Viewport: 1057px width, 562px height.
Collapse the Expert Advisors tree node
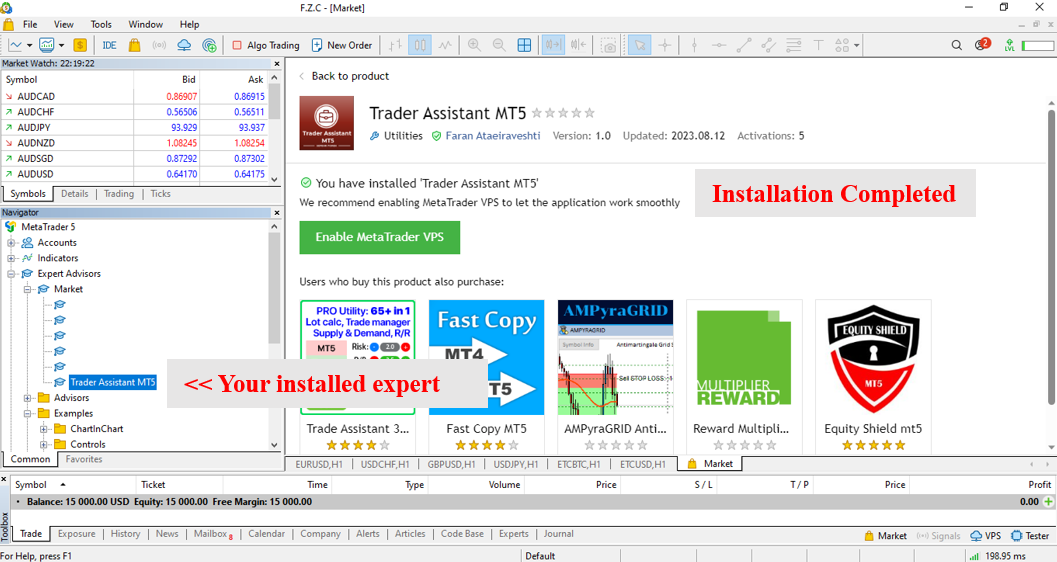(x=11, y=274)
